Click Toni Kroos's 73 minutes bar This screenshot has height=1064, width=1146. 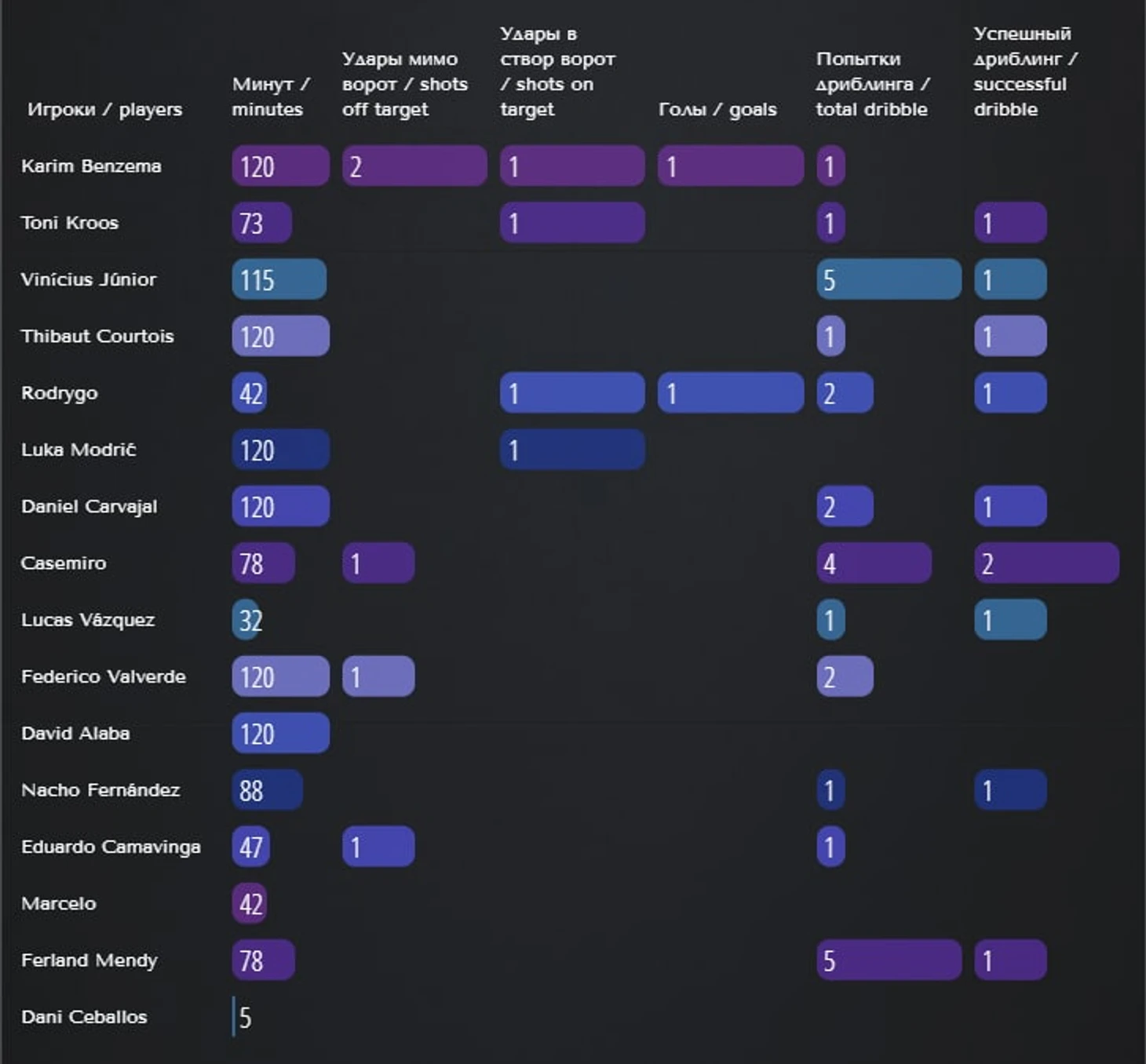point(261,224)
